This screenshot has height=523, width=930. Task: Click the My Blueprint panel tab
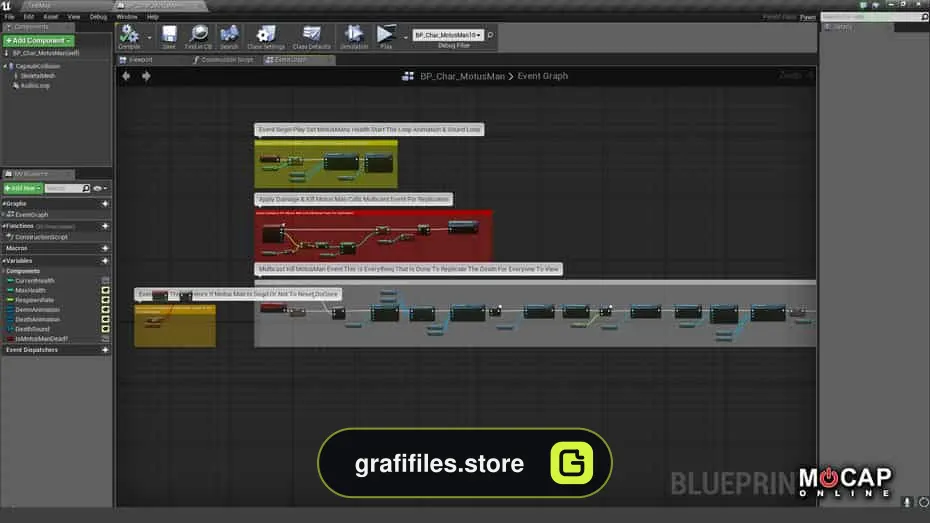coord(38,174)
